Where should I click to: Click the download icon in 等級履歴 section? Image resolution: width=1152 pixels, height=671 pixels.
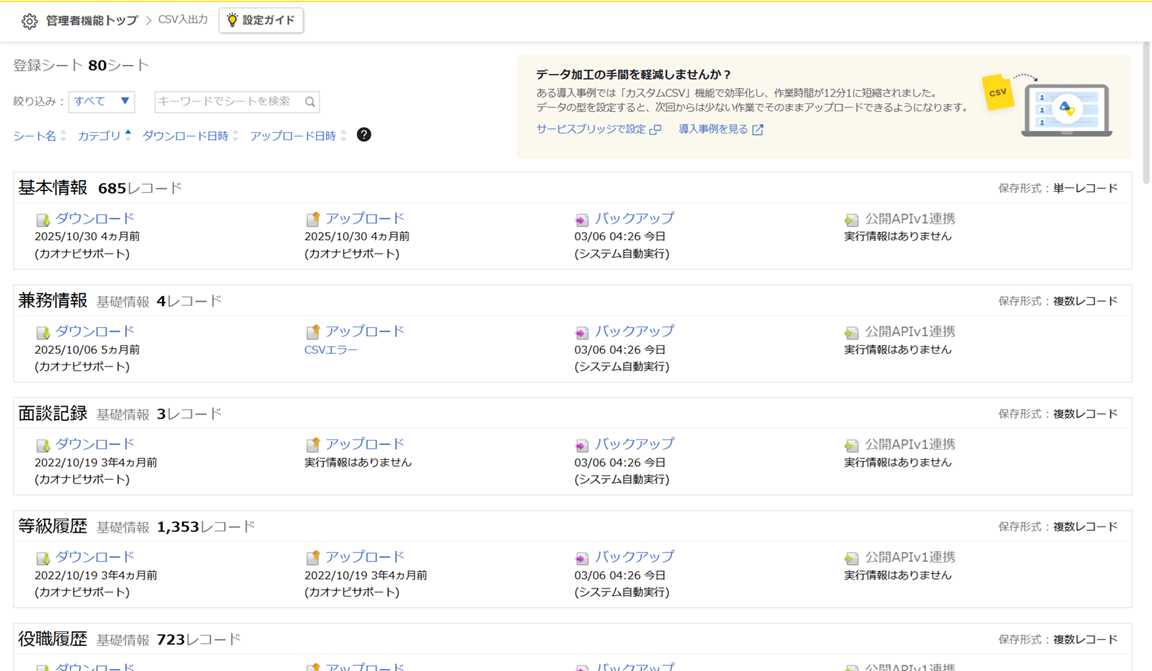pos(43,559)
